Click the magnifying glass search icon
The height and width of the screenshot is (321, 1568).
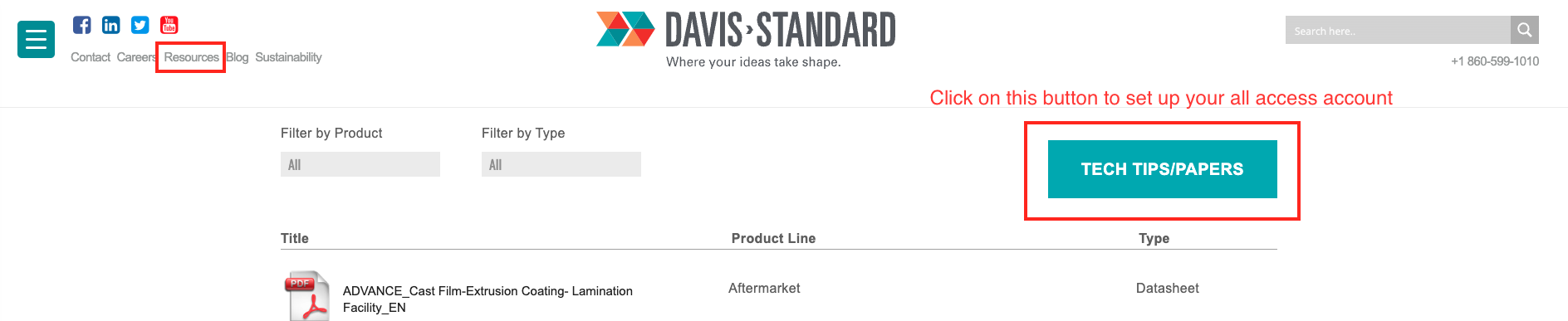pyautogui.click(x=1524, y=30)
